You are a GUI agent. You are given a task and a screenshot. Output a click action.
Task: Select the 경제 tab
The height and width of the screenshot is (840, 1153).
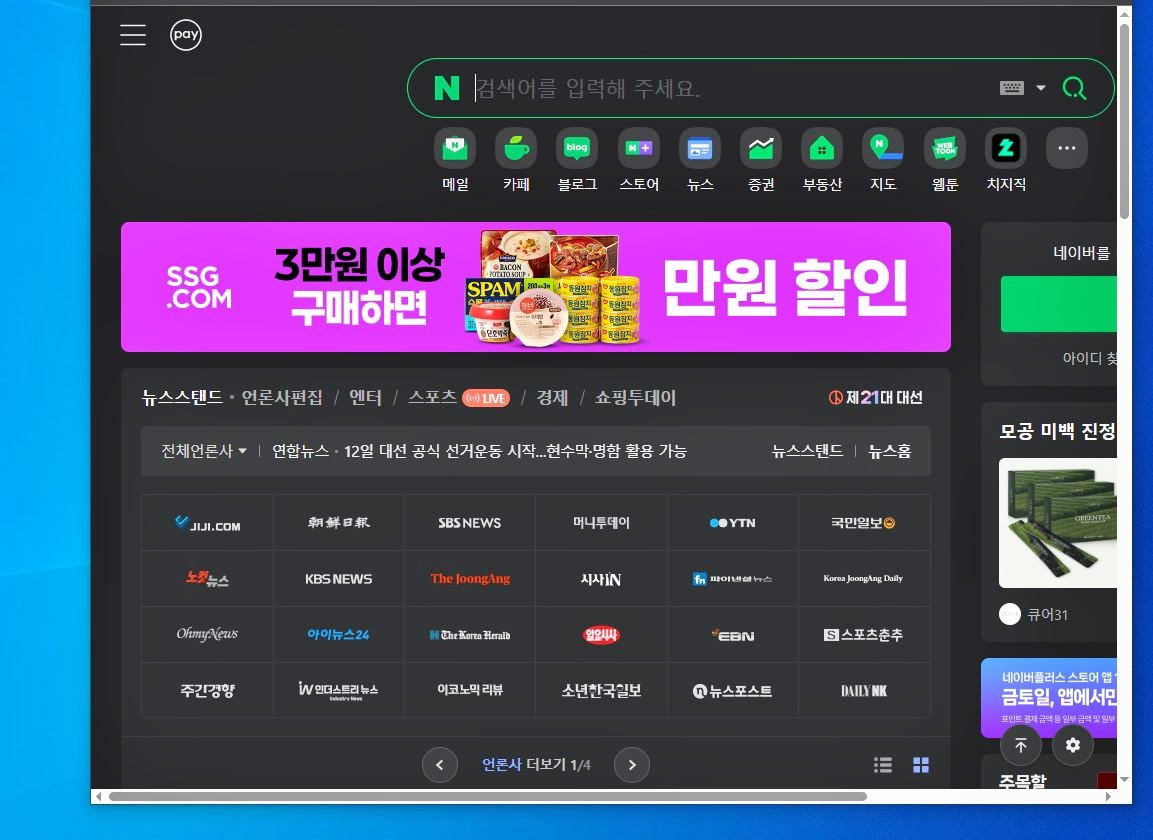[x=552, y=397]
